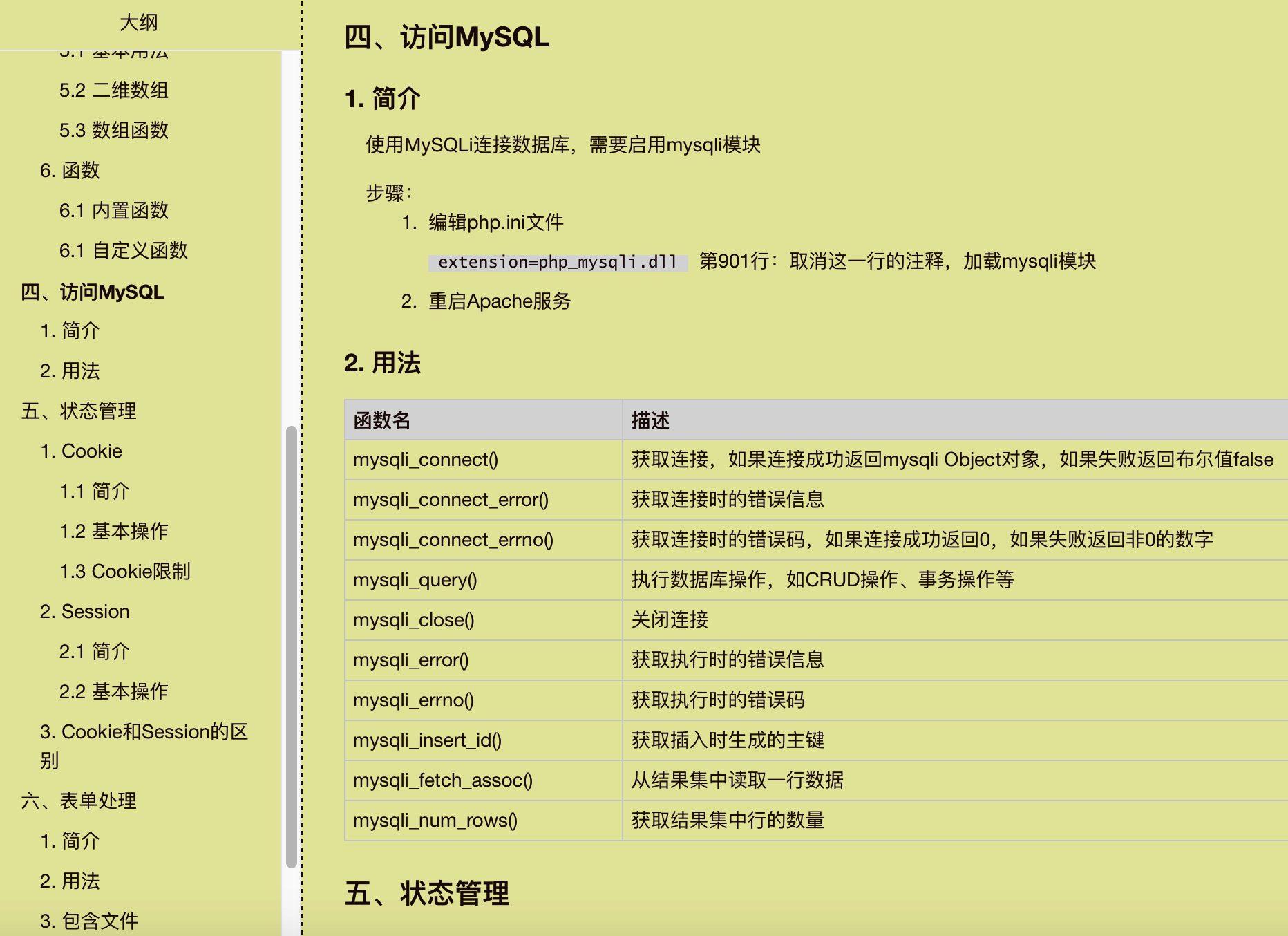Click the 编辑php.ini文件 step text
1288x936 pixels.
coord(496,222)
